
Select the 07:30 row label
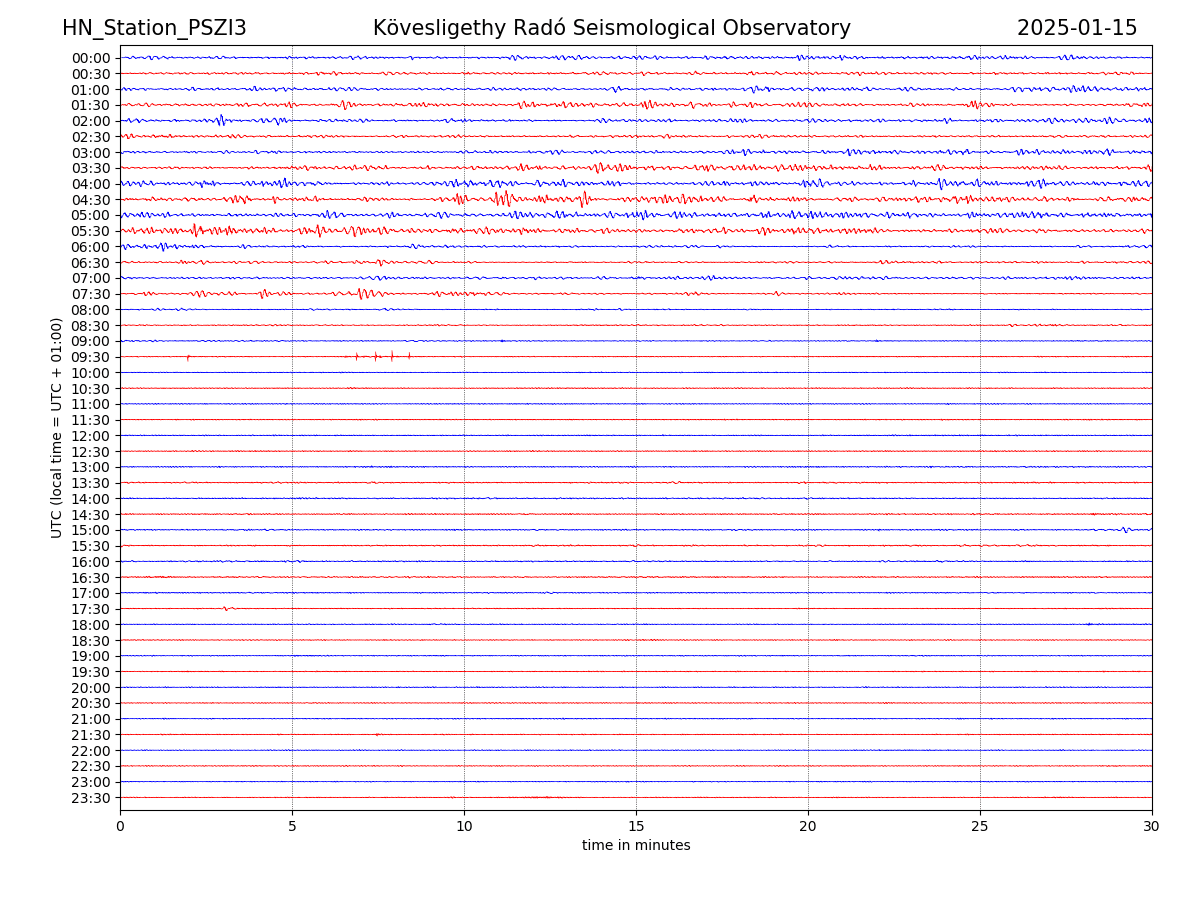pos(91,294)
